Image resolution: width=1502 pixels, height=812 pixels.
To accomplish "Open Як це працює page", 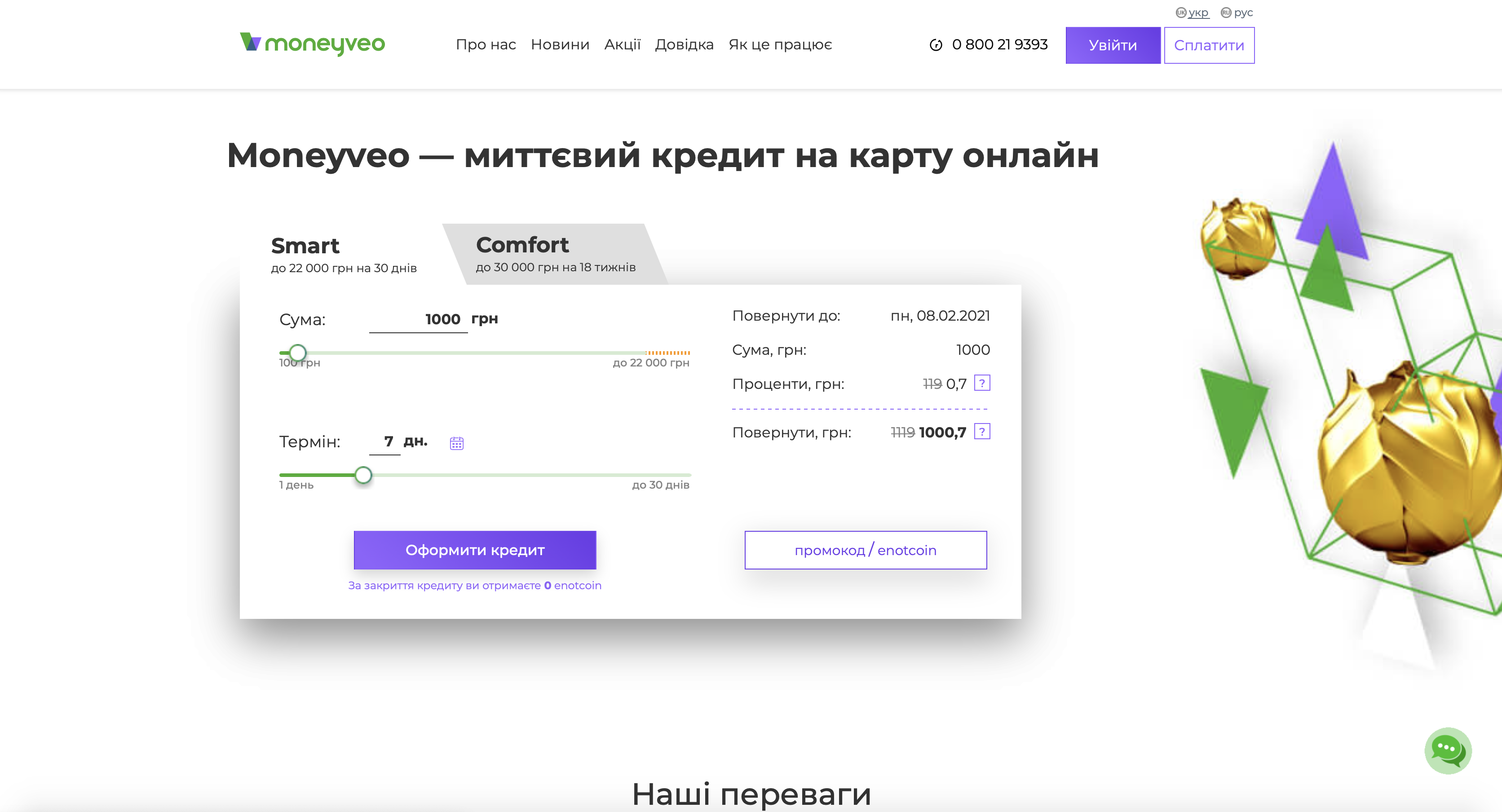I will click(x=780, y=44).
